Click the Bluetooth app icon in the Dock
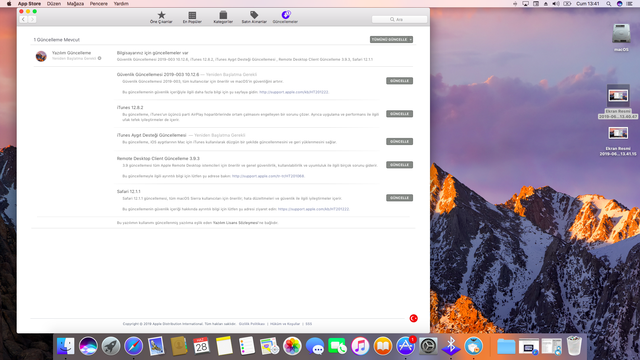640x360 pixels. pyautogui.click(x=451, y=346)
